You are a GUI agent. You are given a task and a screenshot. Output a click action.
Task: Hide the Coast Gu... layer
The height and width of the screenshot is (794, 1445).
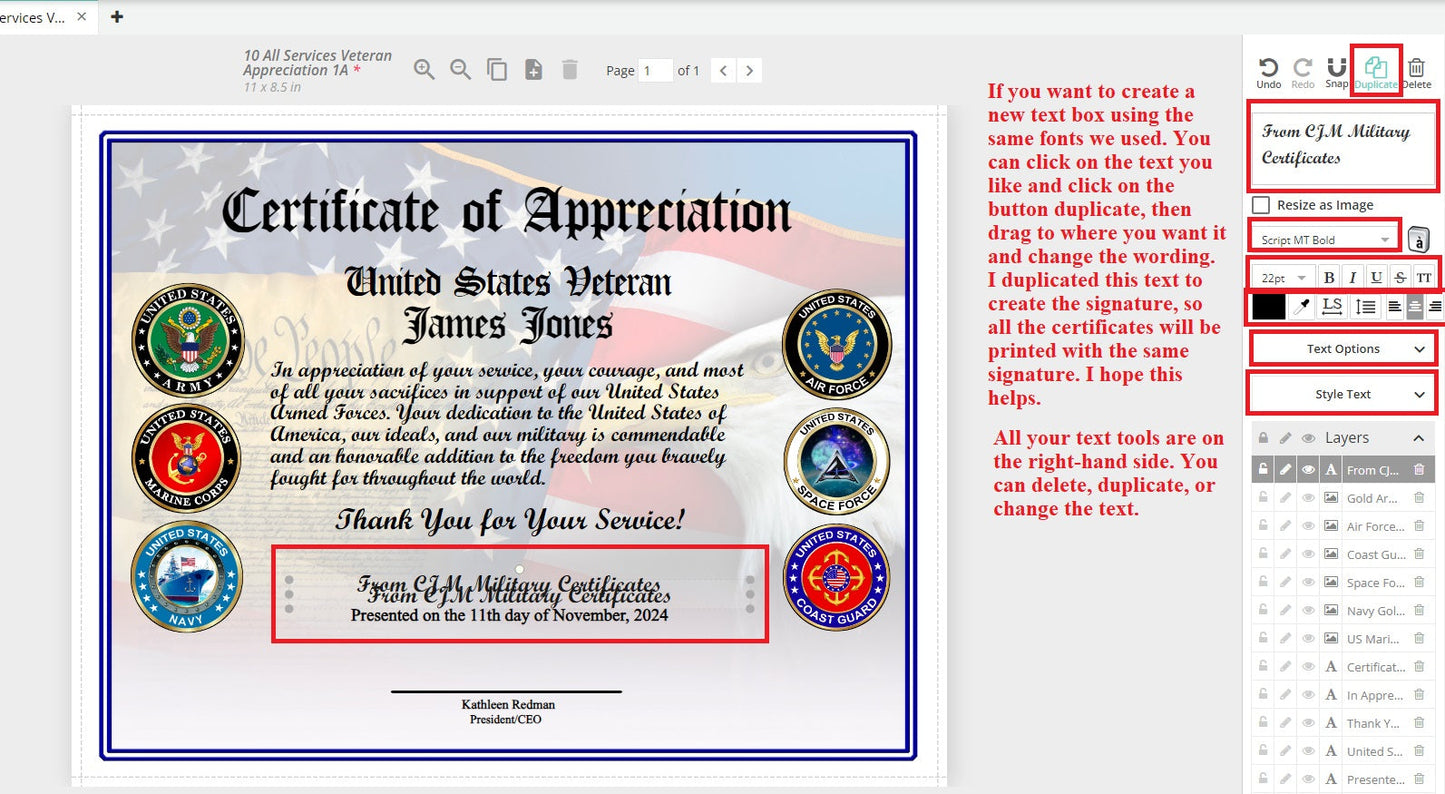click(1308, 554)
